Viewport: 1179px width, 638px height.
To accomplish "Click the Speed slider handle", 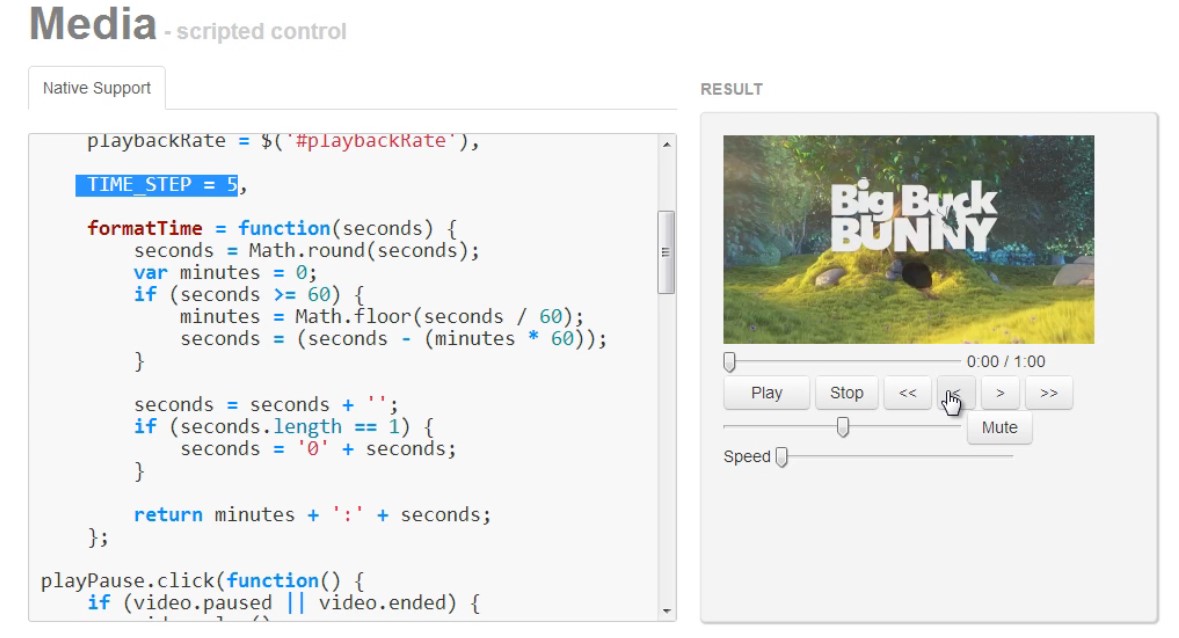I will coord(782,457).
